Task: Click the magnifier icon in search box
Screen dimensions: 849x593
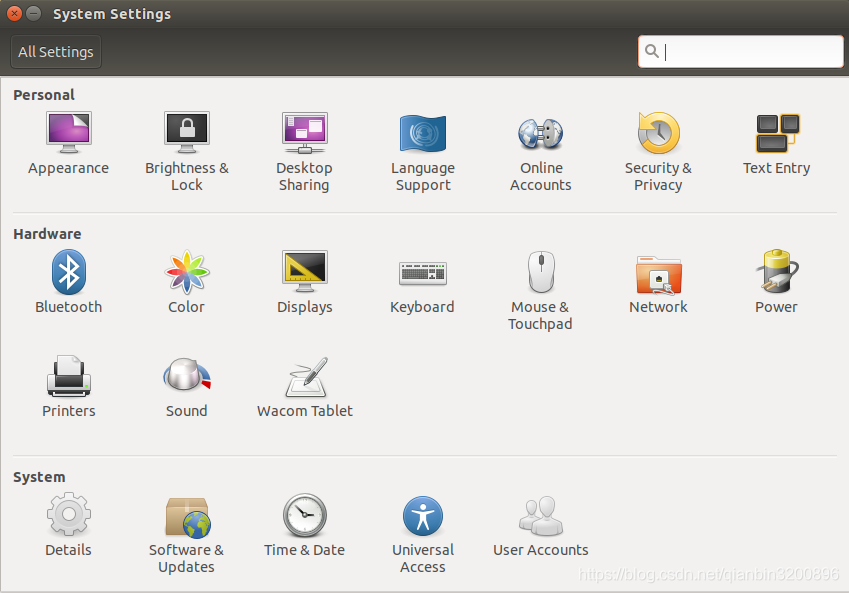Action: point(651,51)
